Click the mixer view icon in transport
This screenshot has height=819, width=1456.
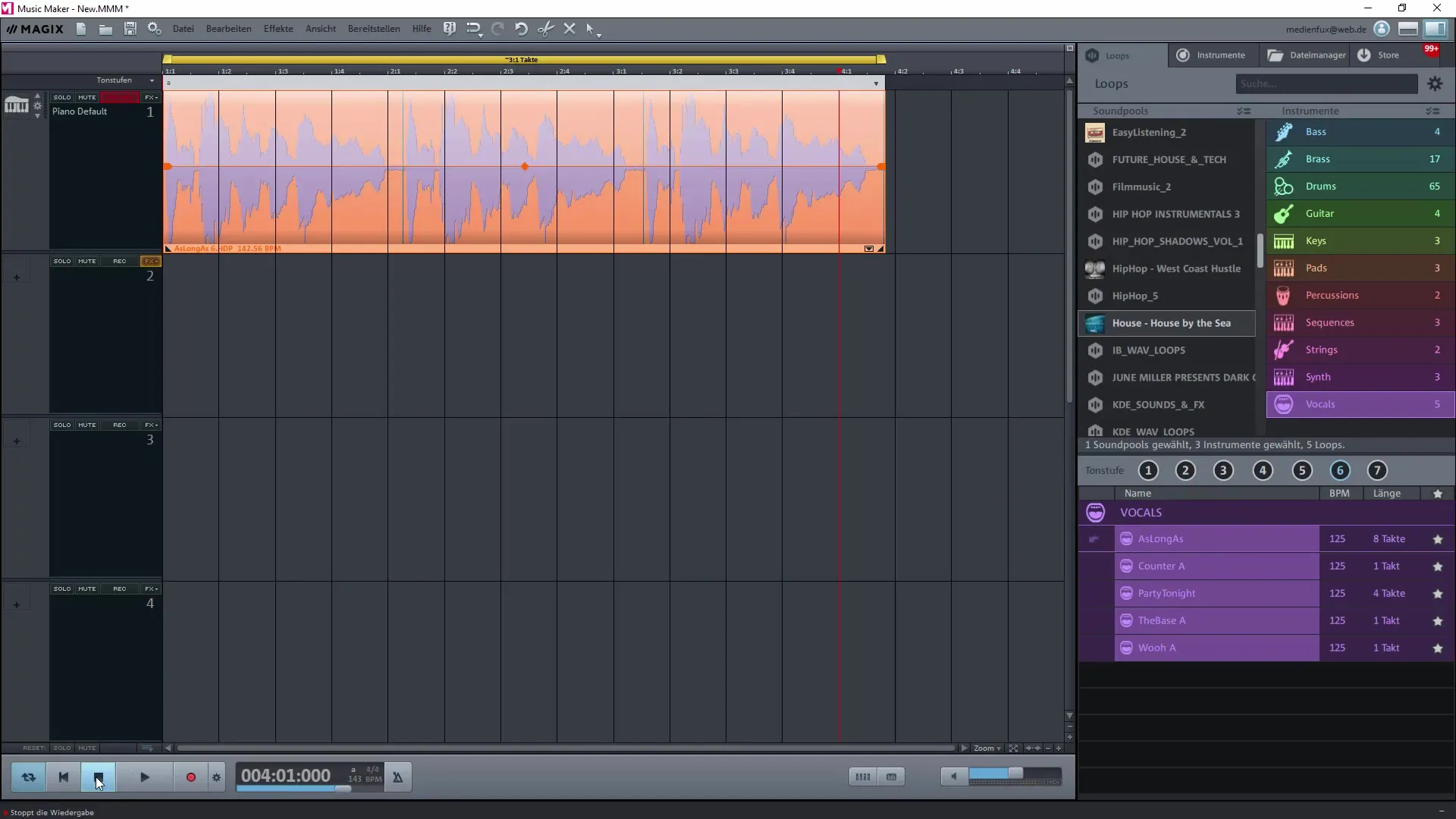coord(862,777)
